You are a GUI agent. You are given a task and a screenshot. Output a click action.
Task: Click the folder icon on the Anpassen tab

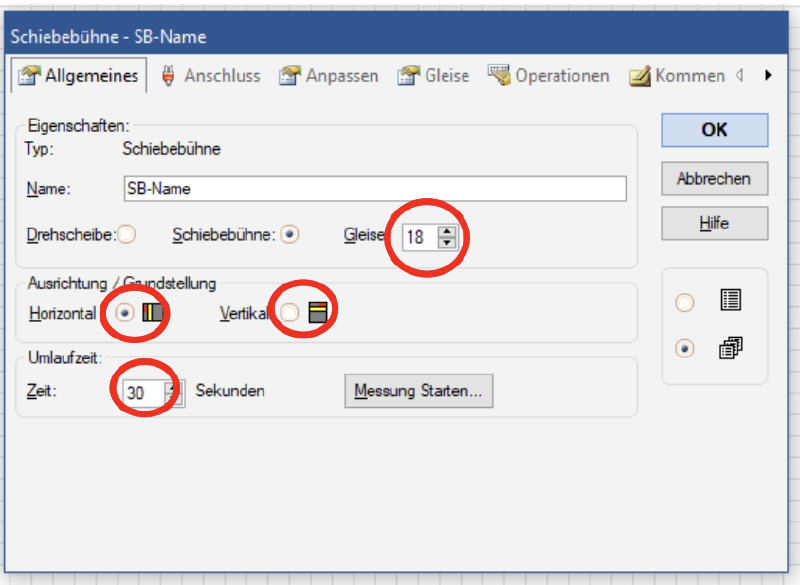[290, 75]
